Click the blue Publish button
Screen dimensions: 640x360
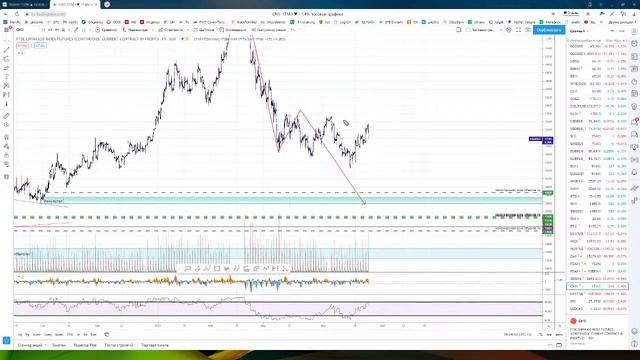pyautogui.click(x=549, y=30)
